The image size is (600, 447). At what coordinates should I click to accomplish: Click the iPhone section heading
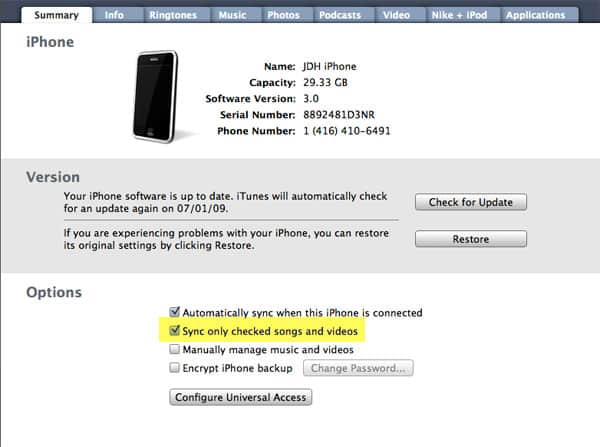(x=50, y=42)
